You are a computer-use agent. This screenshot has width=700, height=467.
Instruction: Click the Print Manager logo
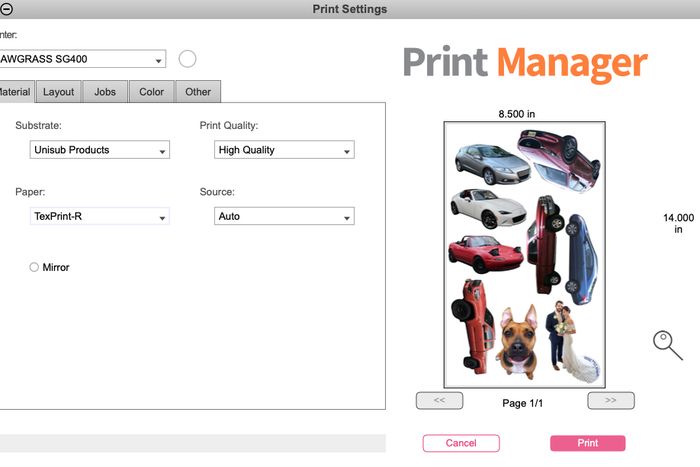click(x=524, y=64)
